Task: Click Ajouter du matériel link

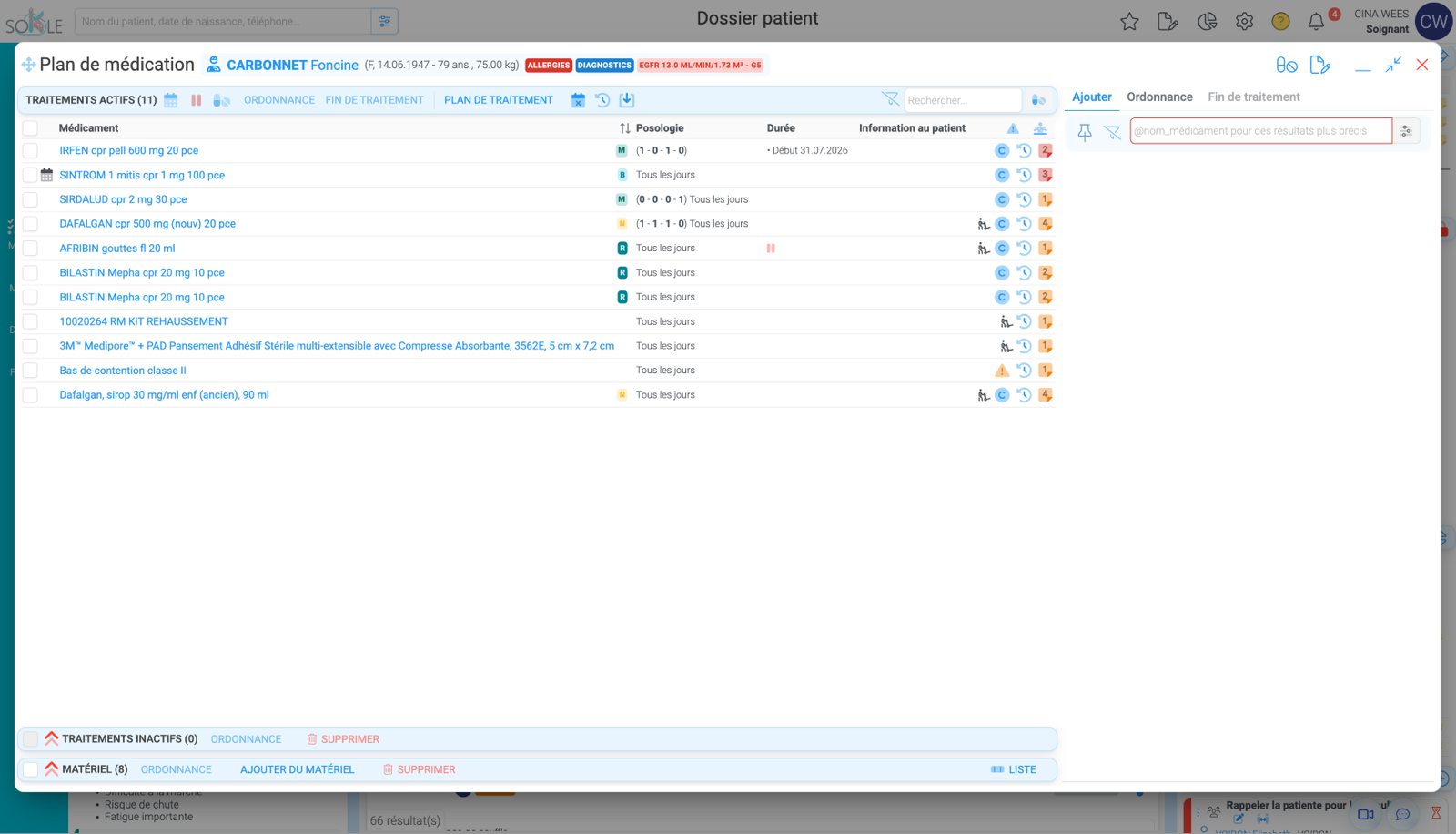Action: click(x=298, y=769)
